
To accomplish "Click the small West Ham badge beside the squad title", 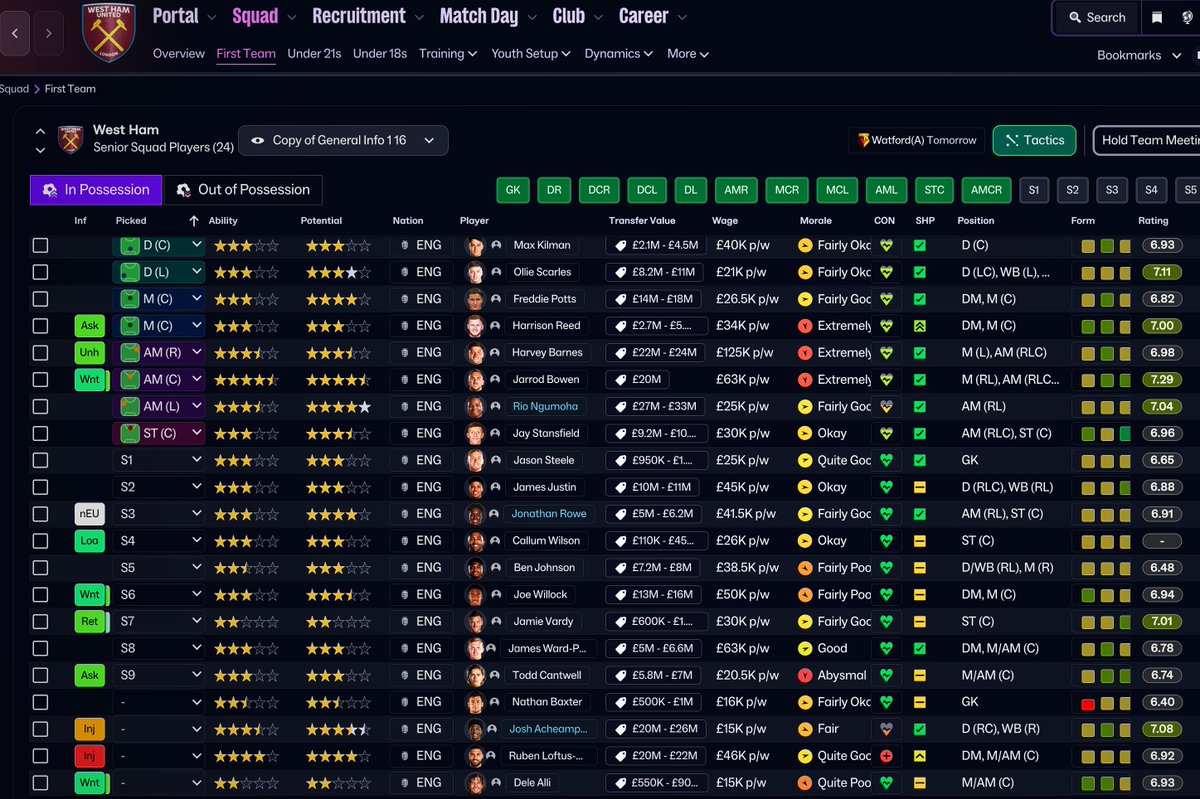I will tap(70, 139).
